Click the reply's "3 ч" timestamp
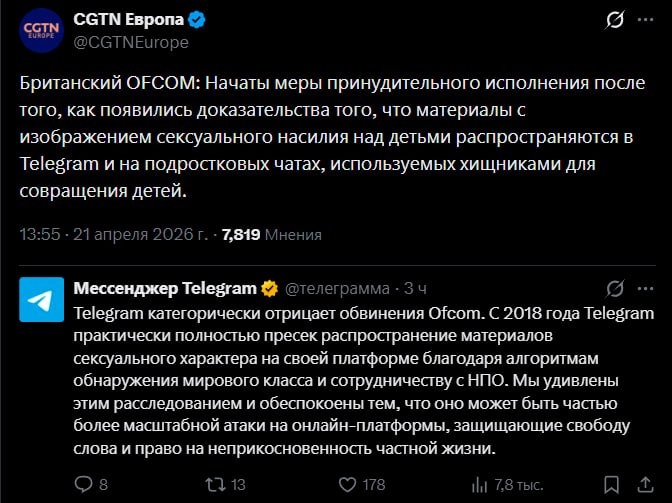This screenshot has width=672, height=503. 415,289
